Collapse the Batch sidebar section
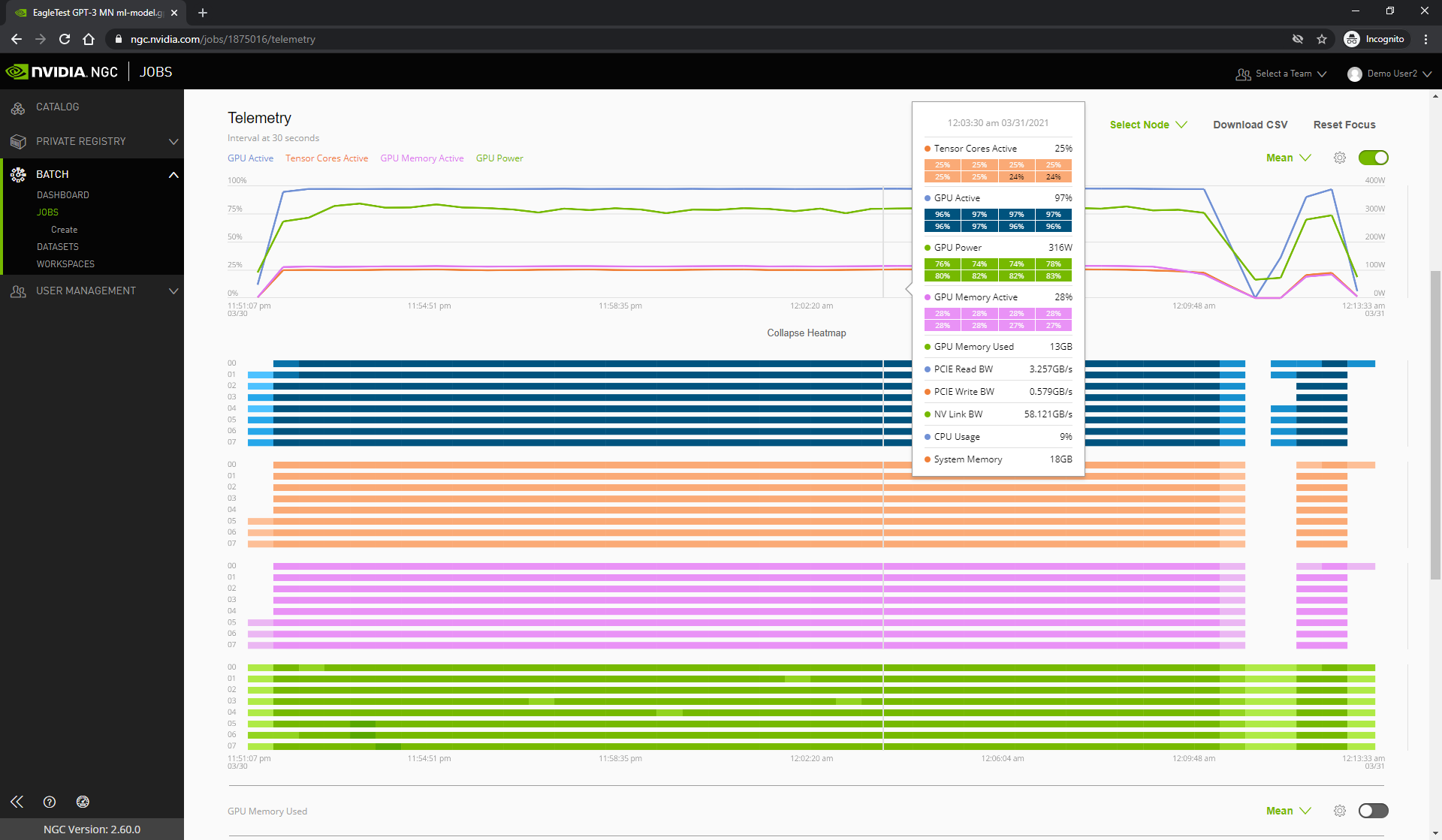1442x840 pixels. click(173, 174)
